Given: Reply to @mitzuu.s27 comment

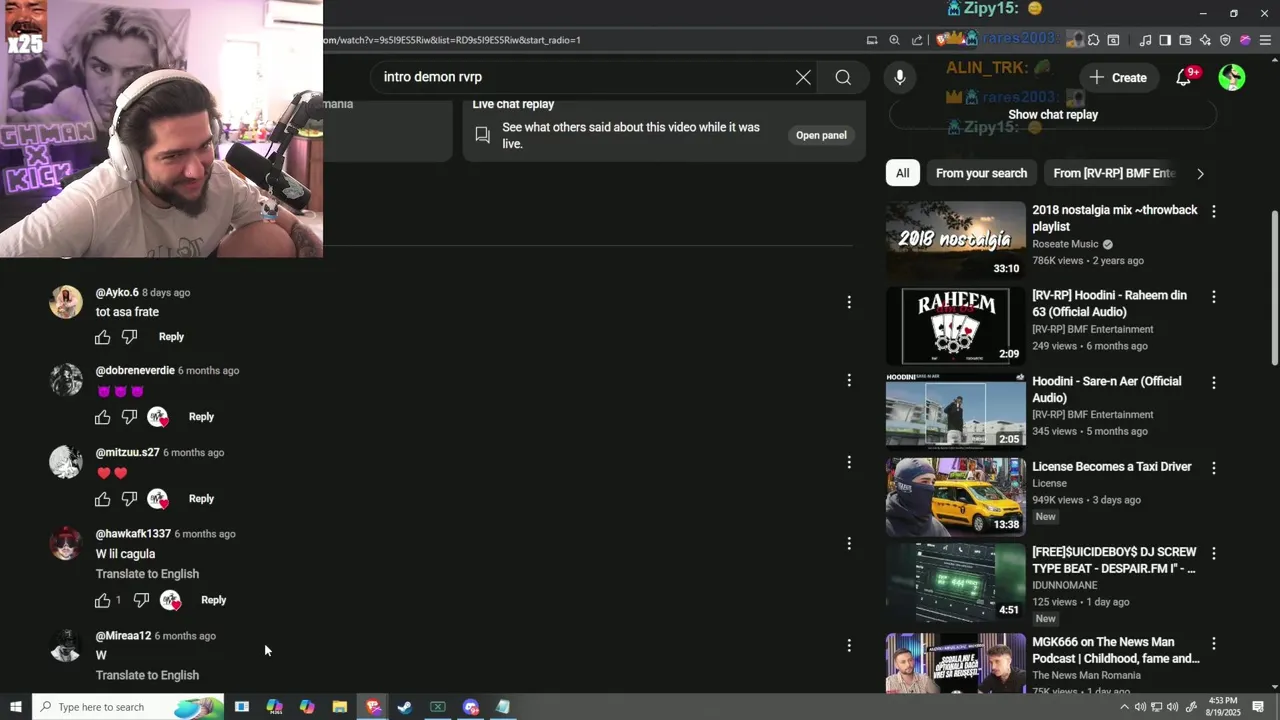Looking at the screenshot, I should tap(201, 499).
